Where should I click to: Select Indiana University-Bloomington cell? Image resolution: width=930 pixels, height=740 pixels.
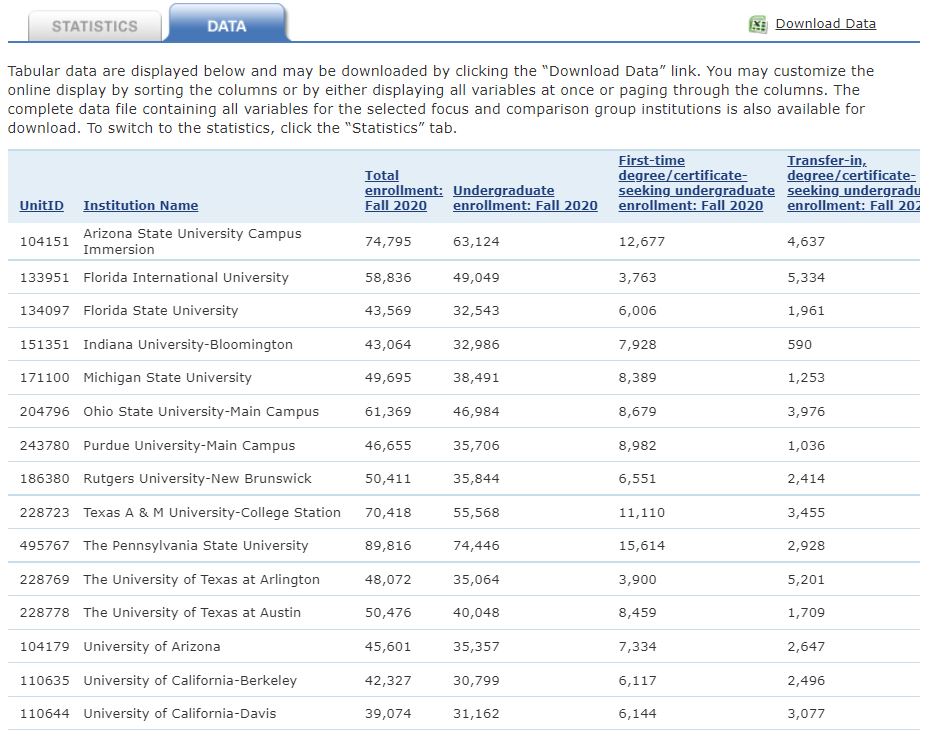pos(188,345)
